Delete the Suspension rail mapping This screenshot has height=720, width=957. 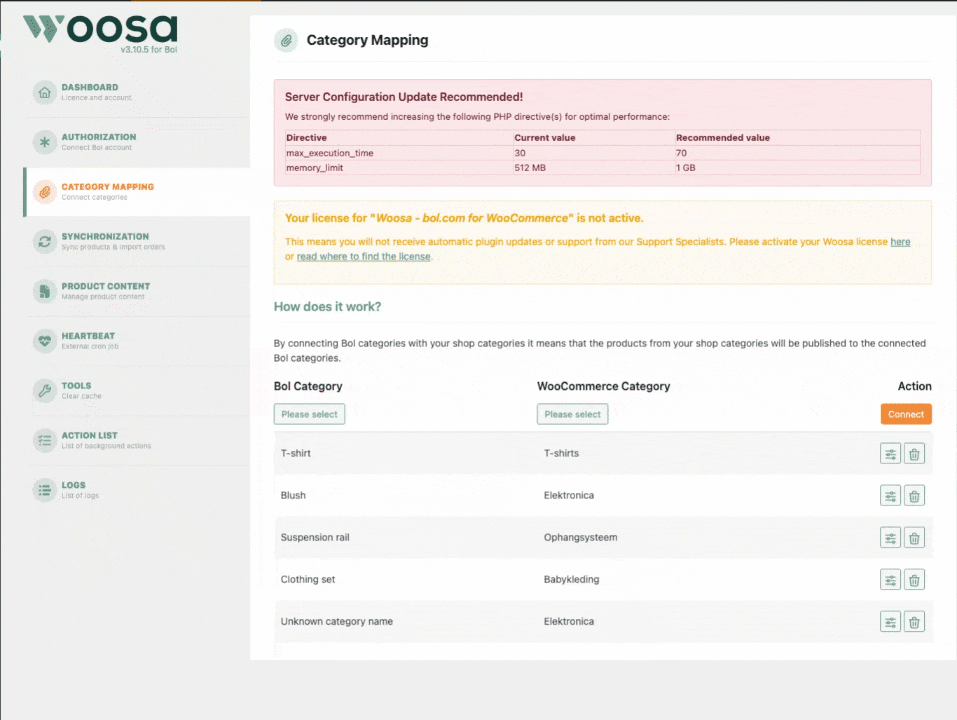point(914,538)
